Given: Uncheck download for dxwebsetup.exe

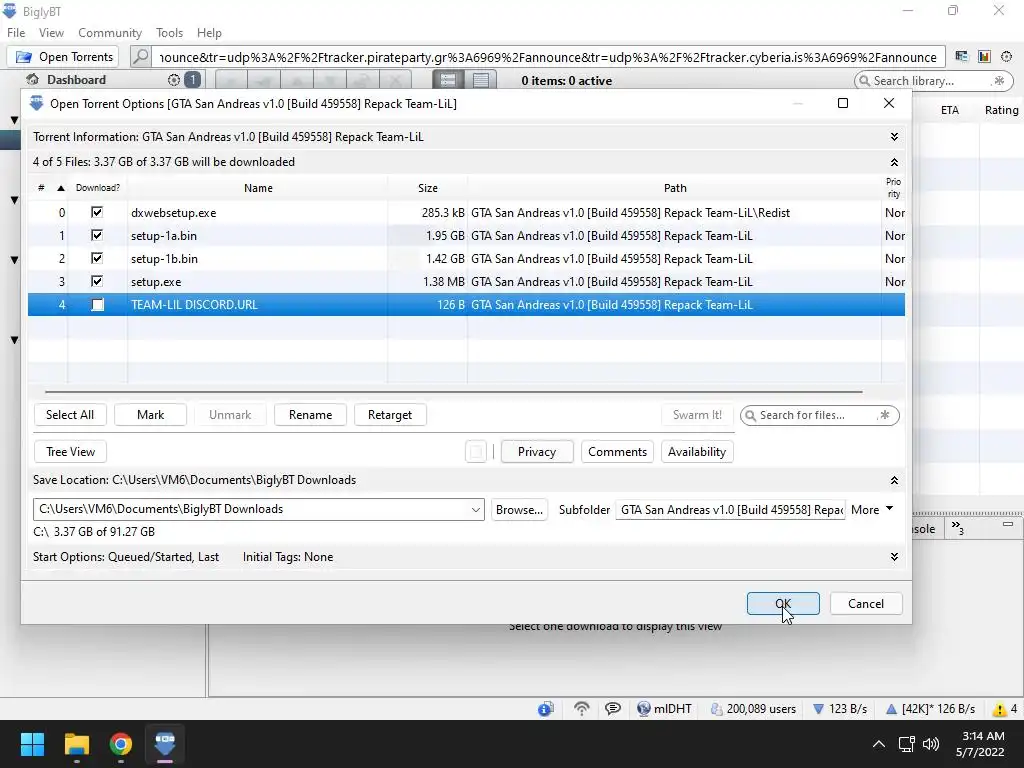Looking at the screenshot, I should point(97,212).
